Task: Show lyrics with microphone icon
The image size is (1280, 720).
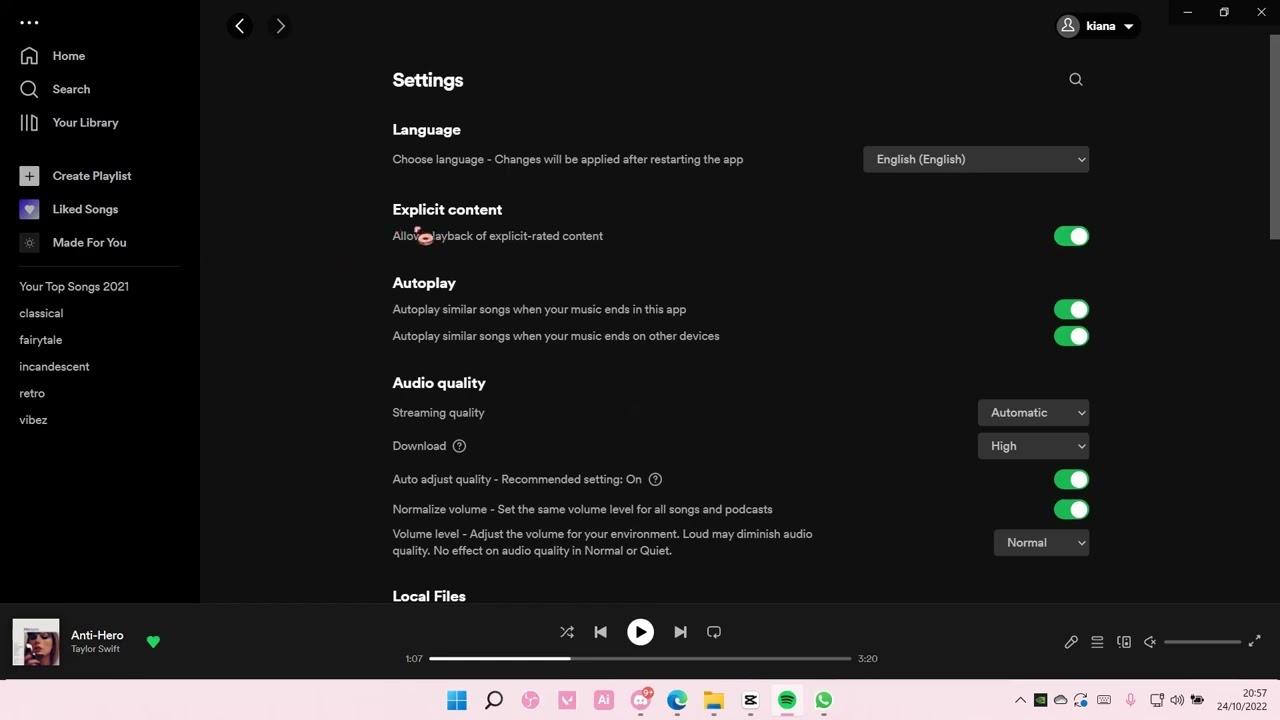Action: tap(1071, 642)
